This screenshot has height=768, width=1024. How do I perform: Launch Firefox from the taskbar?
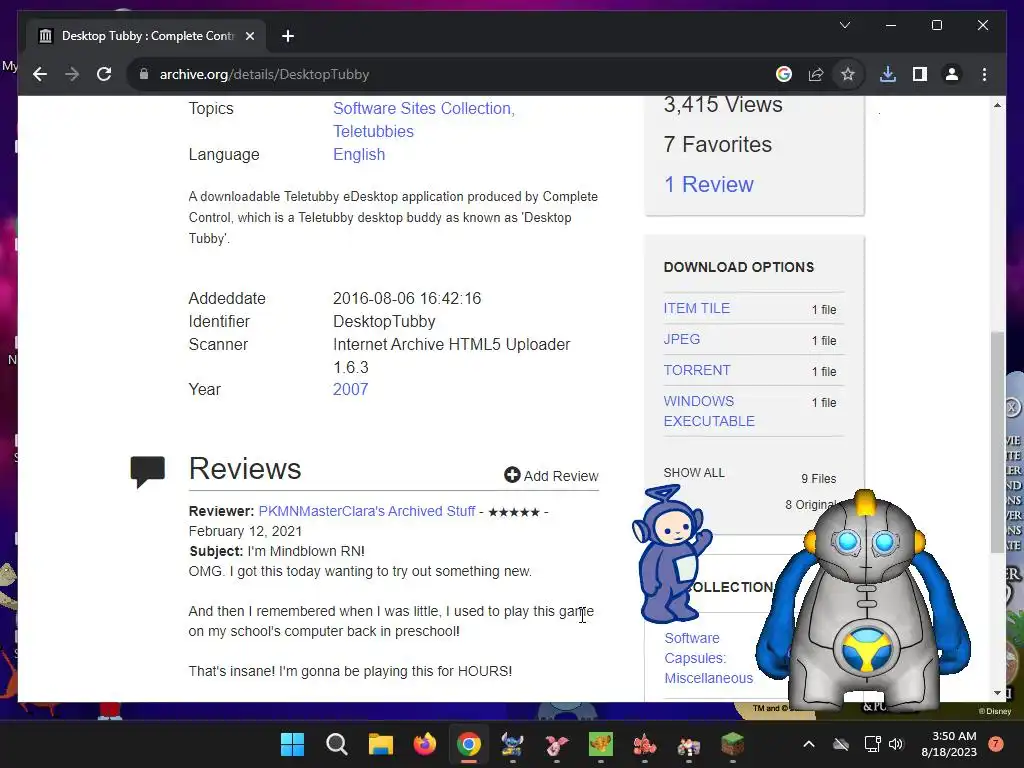pos(424,744)
